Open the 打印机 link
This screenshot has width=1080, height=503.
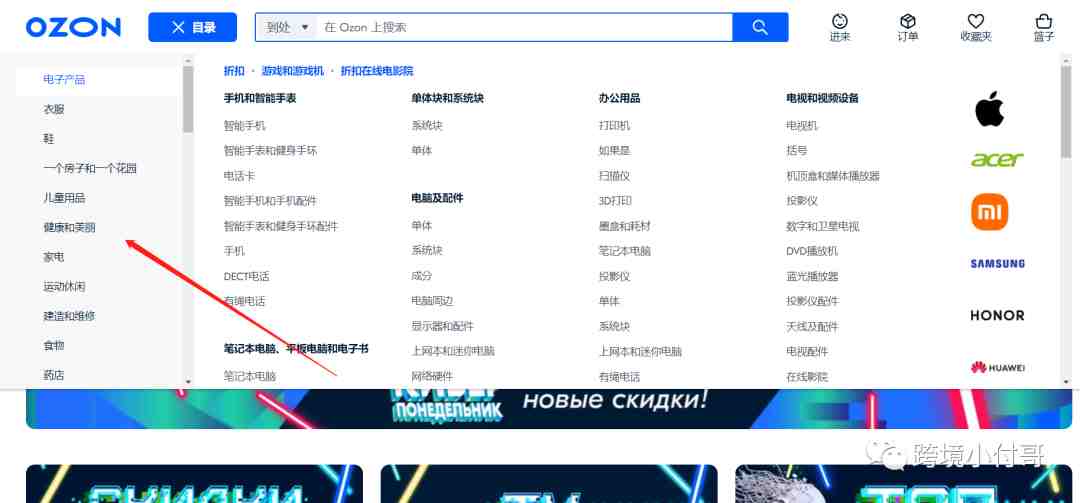click(x=614, y=126)
